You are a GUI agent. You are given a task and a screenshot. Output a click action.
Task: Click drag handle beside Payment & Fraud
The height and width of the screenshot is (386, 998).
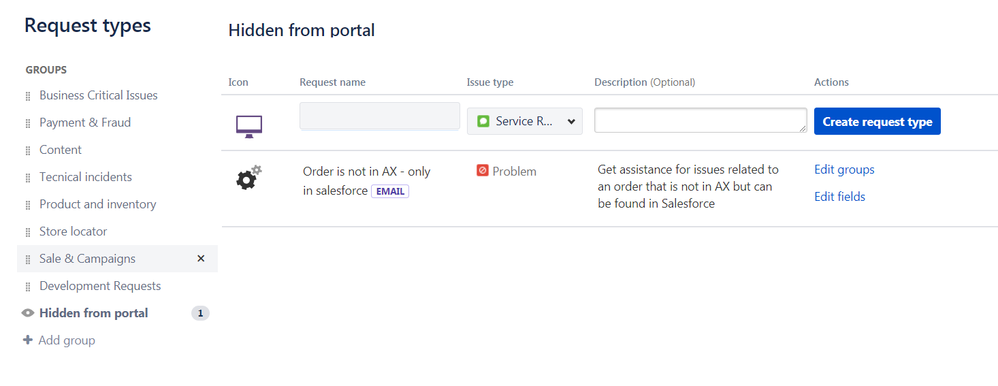pos(28,124)
